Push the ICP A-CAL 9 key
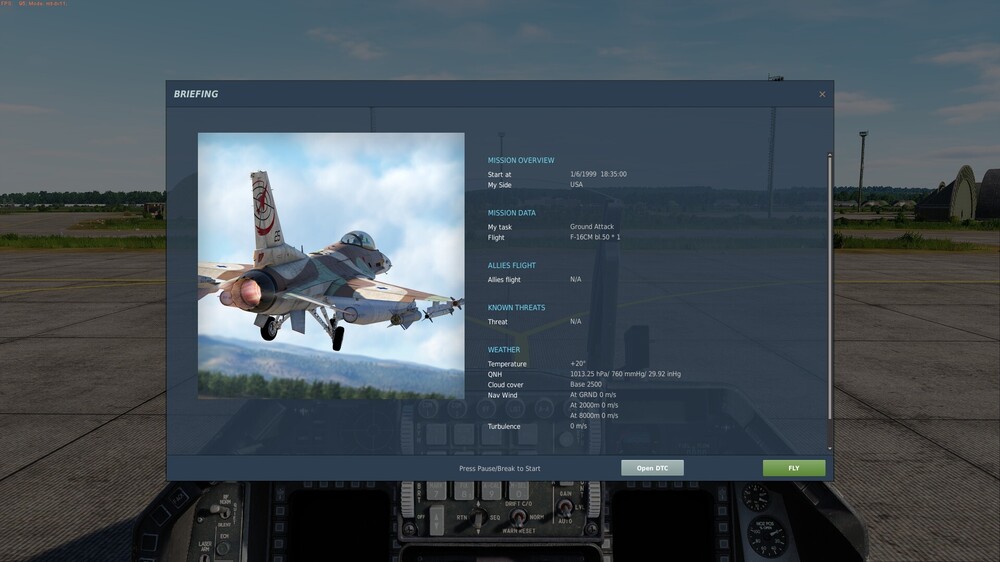1000x562 pixels. click(491, 491)
